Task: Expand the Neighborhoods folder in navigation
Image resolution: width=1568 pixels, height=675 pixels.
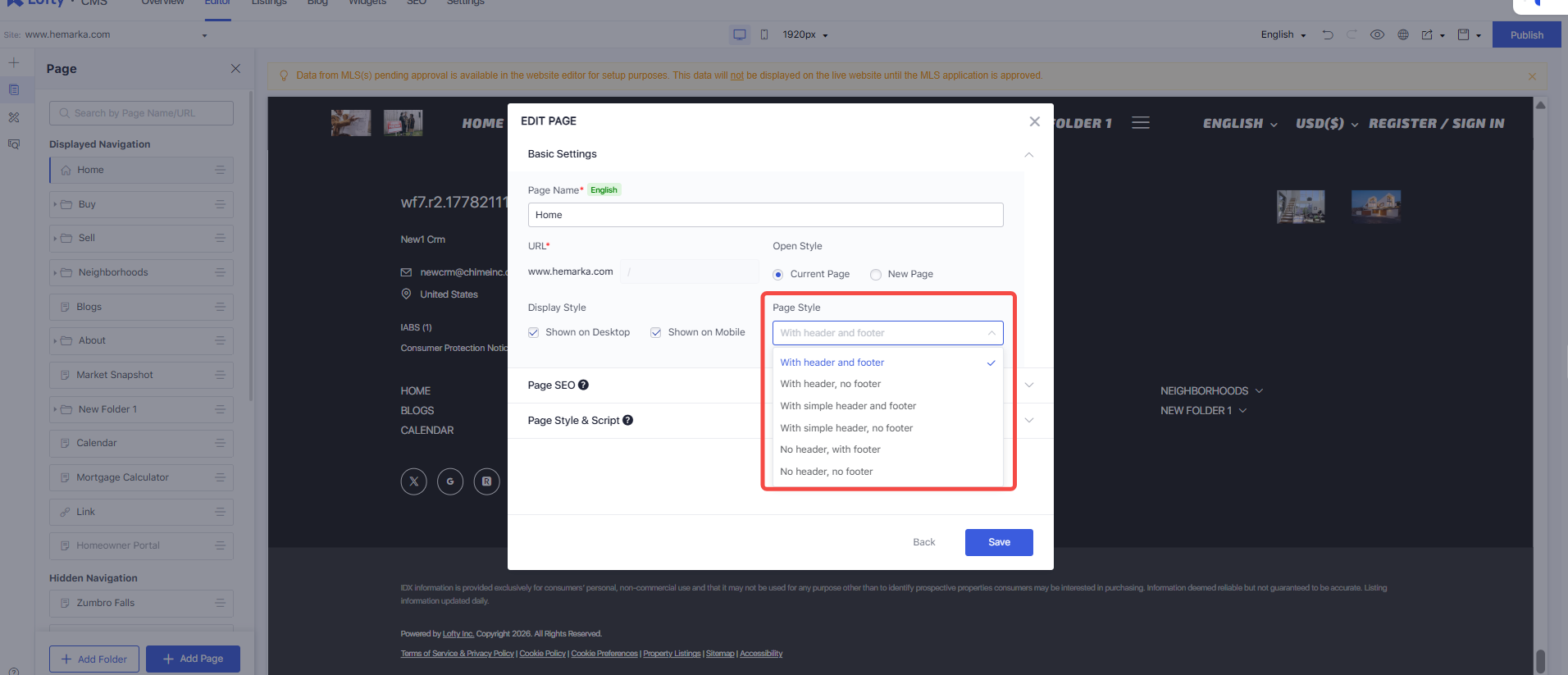Action: [x=55, y=272]
